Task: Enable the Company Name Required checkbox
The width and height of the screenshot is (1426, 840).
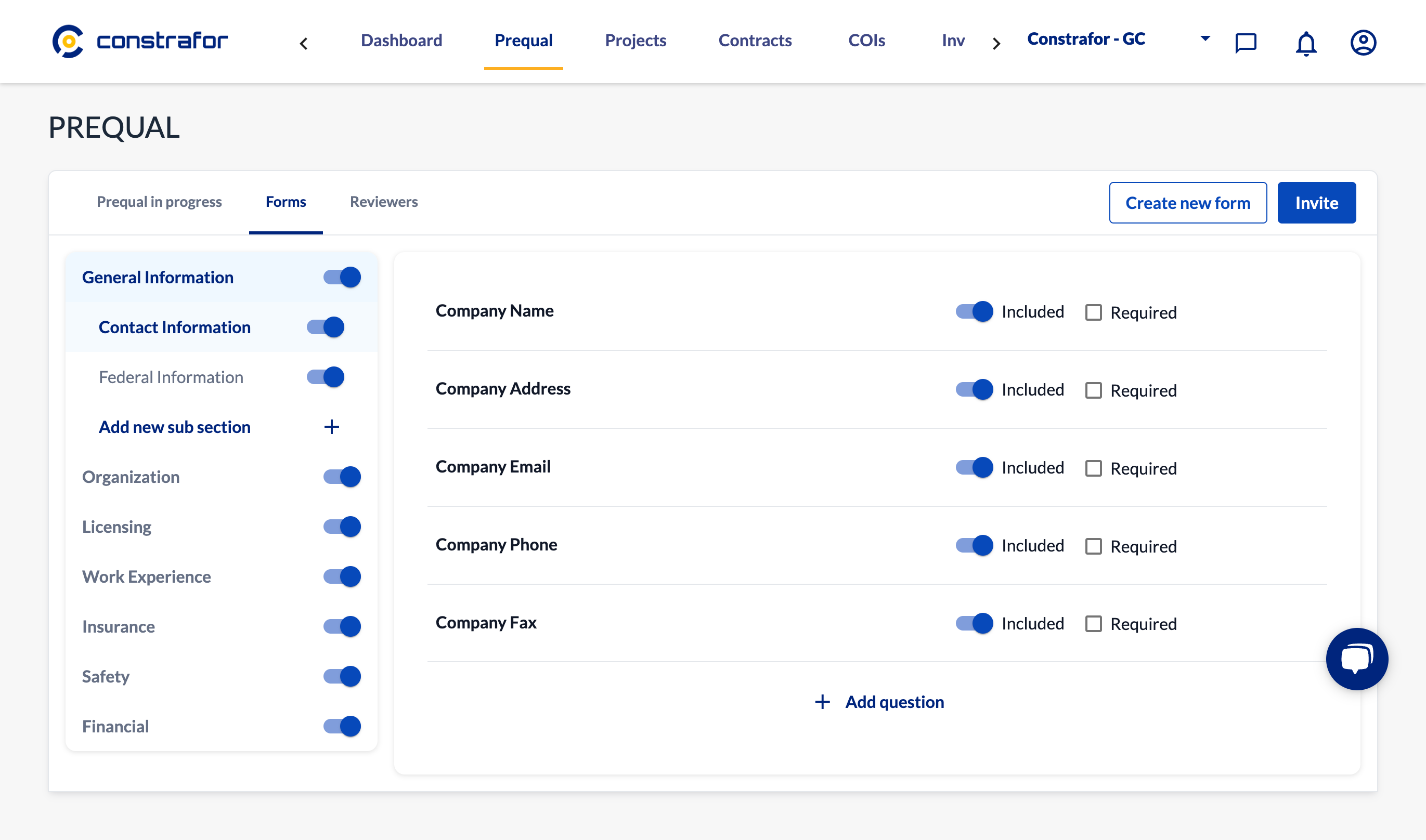Action: [1094, 311]
